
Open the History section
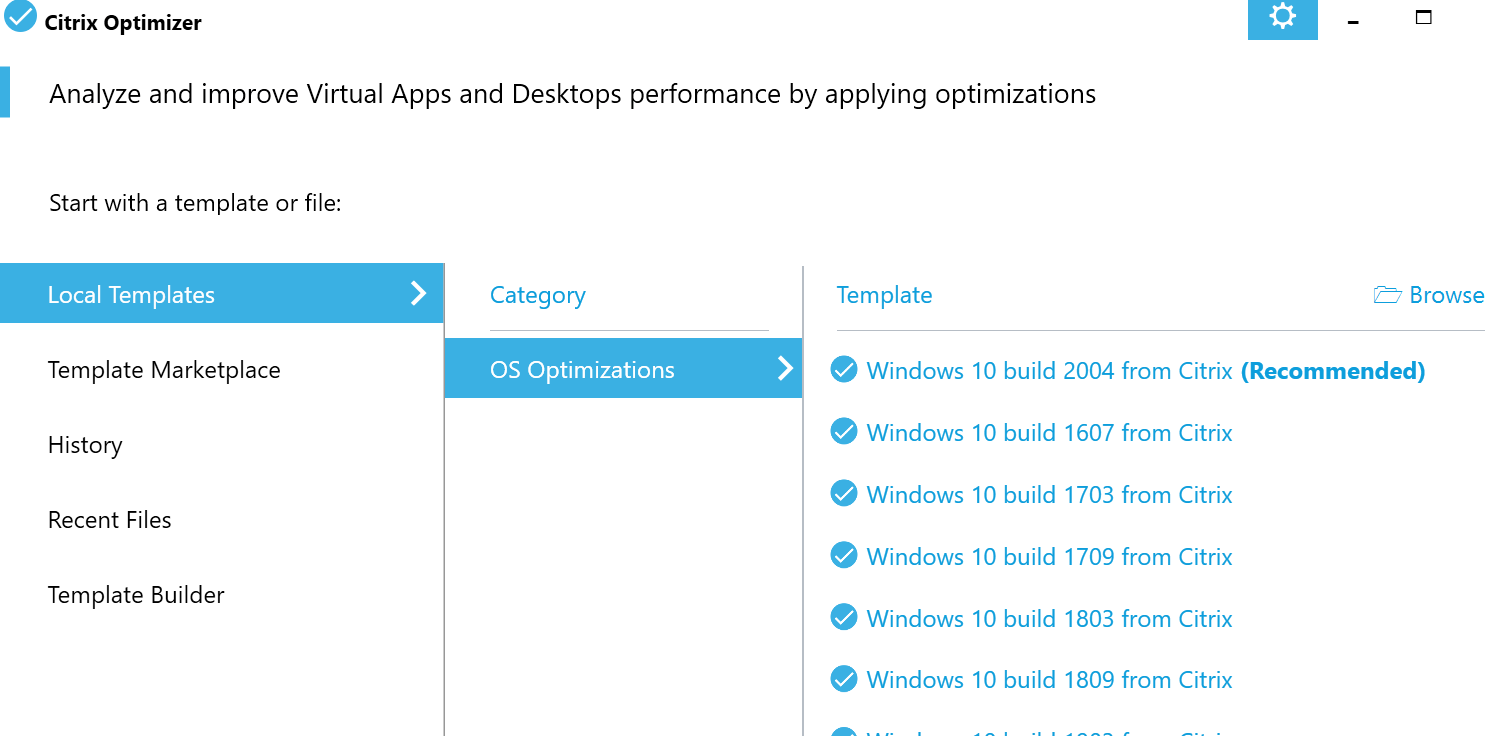point(85,445)
